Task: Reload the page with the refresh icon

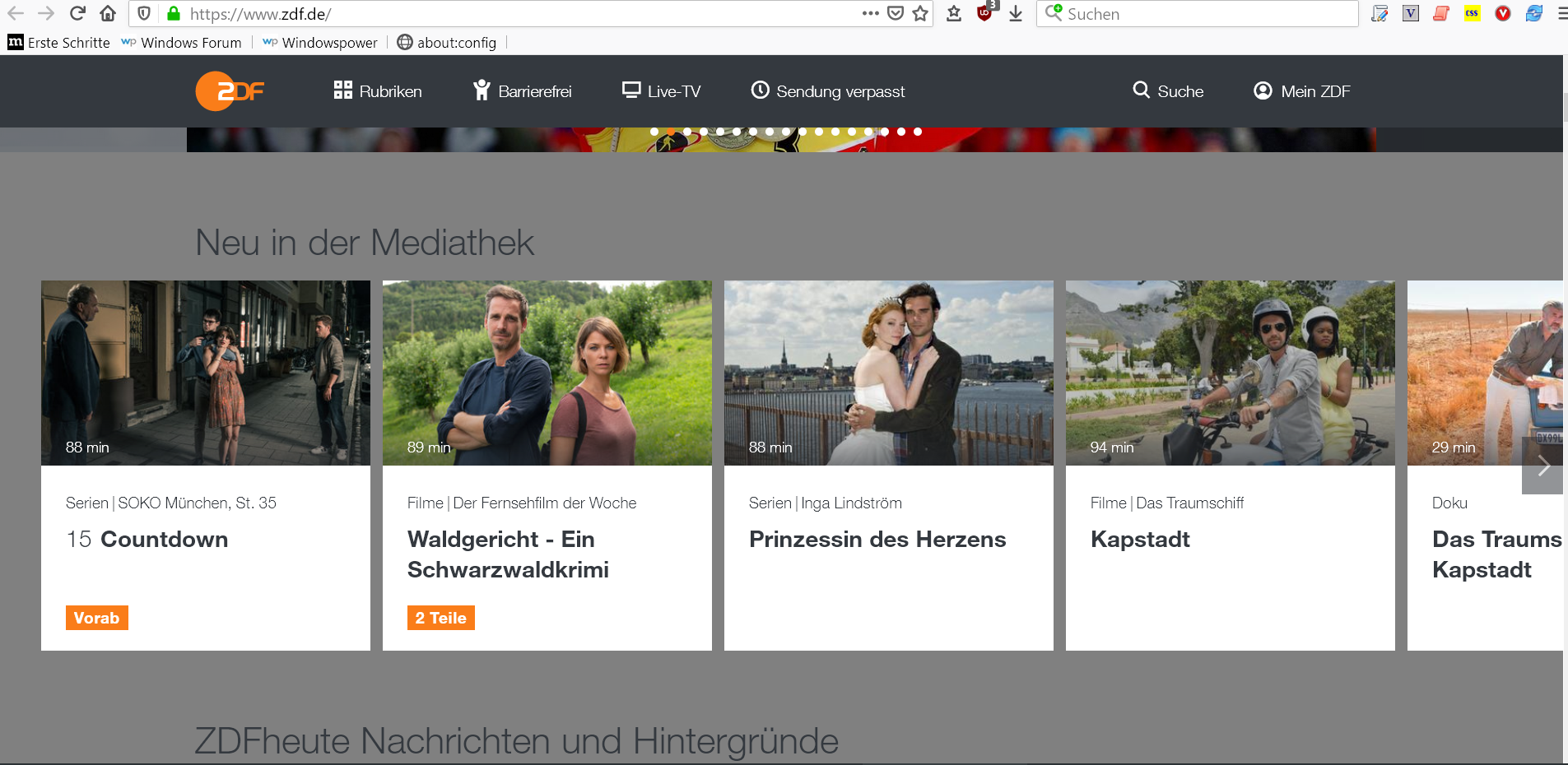Action: (x=77, y=13)
